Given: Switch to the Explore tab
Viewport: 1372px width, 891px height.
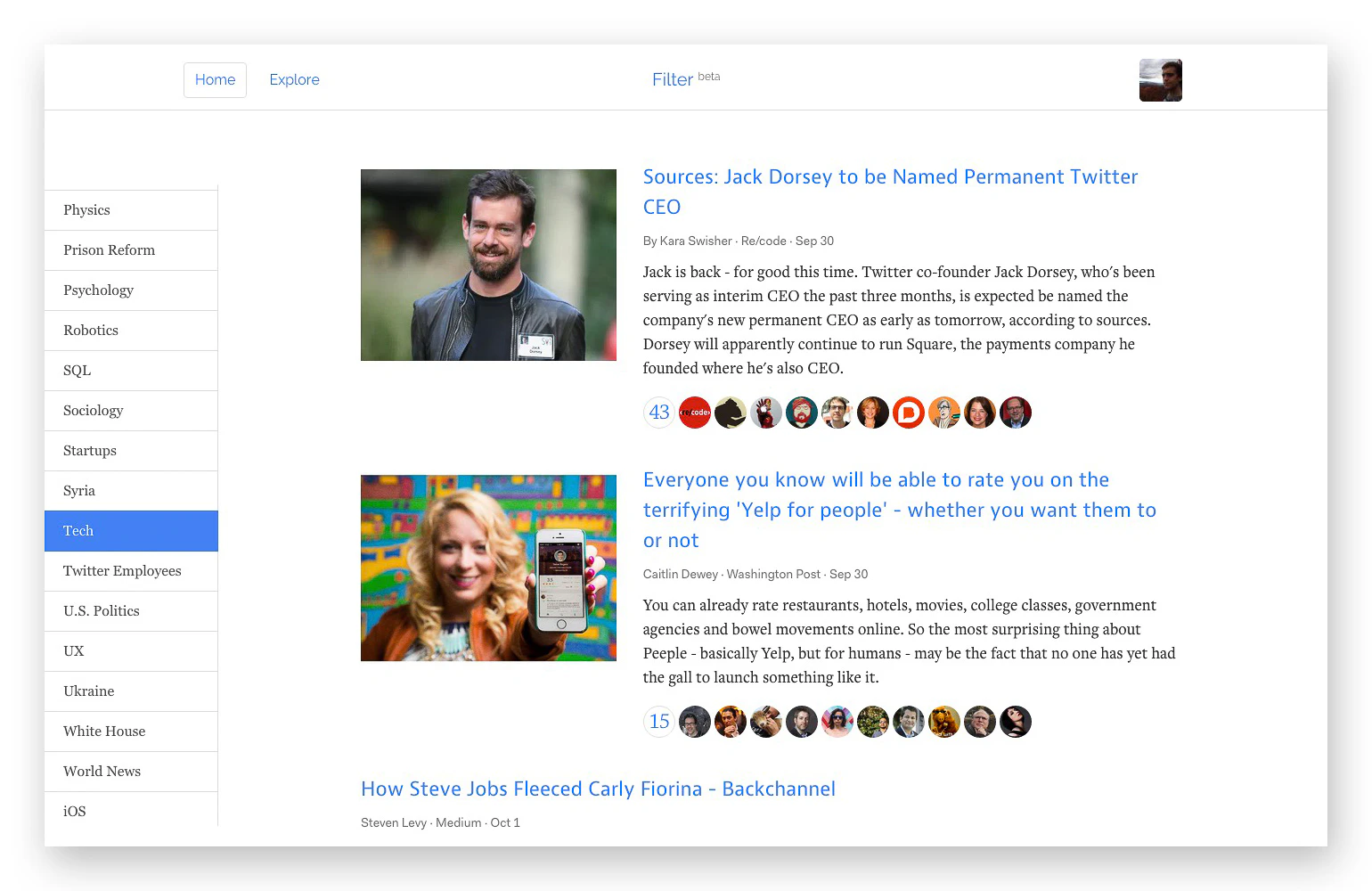Looking at the screenshot, I should tap(294, 80).
